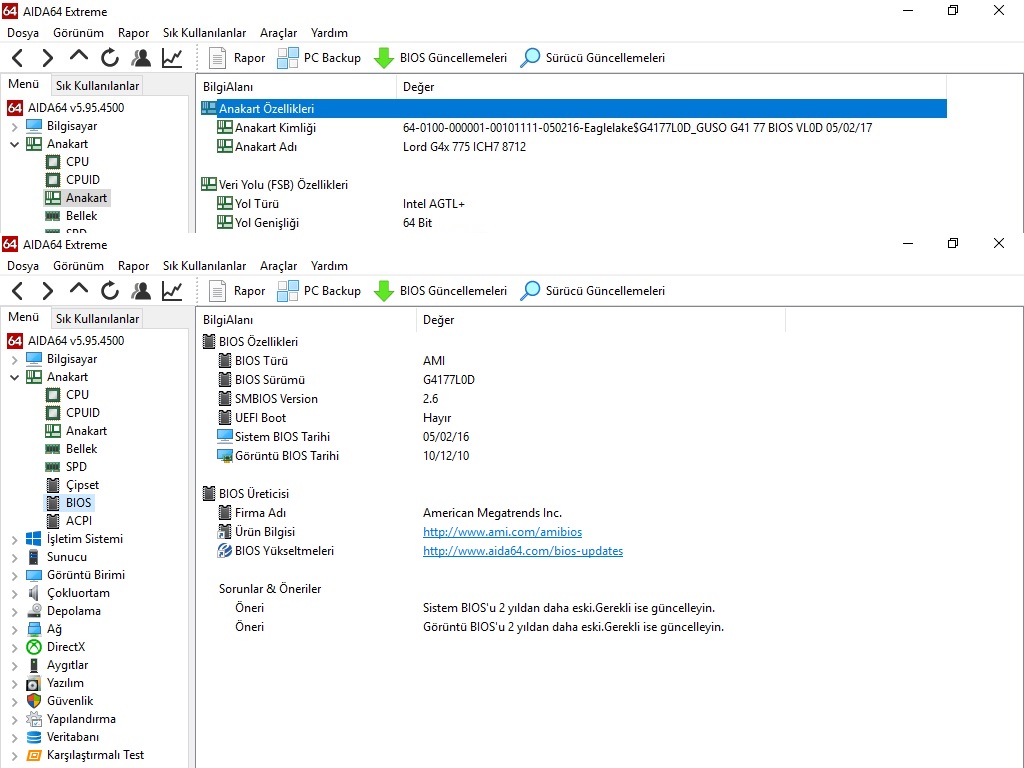Select Menü tab in lower window

(24, 317)
